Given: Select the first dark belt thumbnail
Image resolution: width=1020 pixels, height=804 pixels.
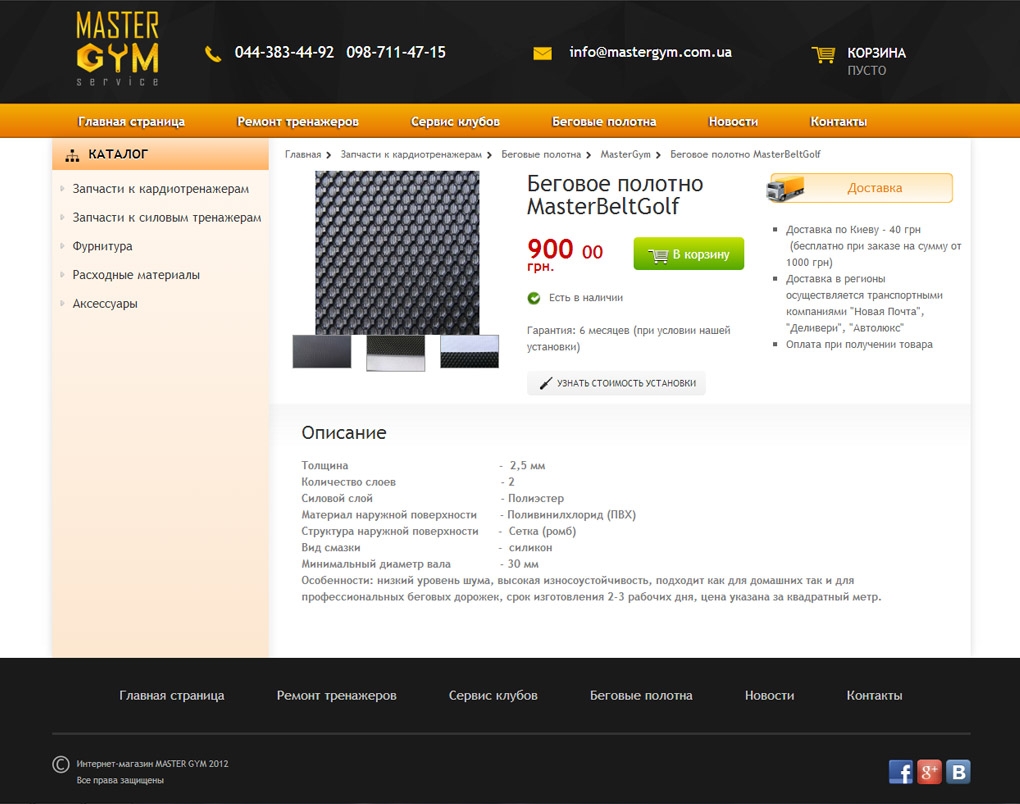Looking at the screenshot, I should [322, 352].
